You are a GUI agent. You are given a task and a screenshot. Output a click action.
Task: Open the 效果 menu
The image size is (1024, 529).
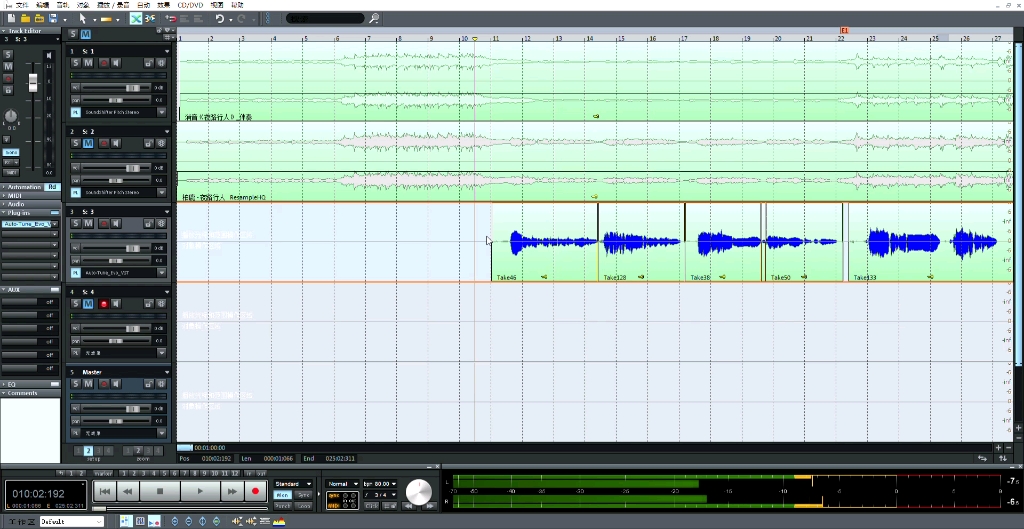pos(163,5)
